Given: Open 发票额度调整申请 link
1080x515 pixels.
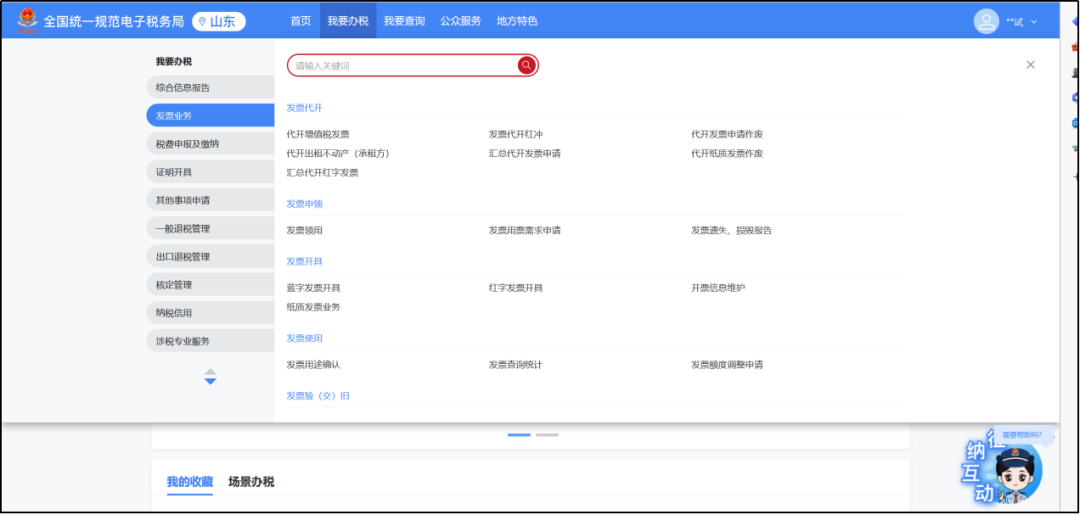Looking at the screenshot, I should click(727, 365).
